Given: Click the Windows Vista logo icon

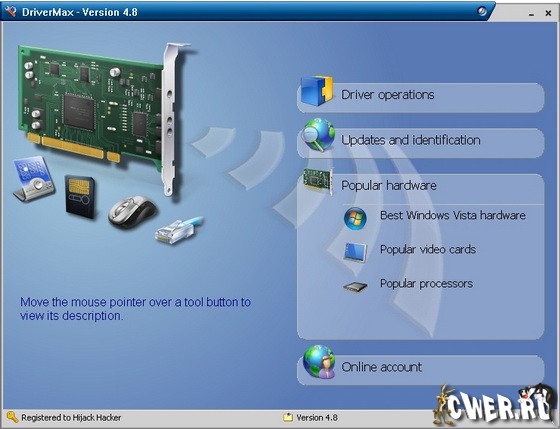Looking at the screenshot, I should (355, 218).
